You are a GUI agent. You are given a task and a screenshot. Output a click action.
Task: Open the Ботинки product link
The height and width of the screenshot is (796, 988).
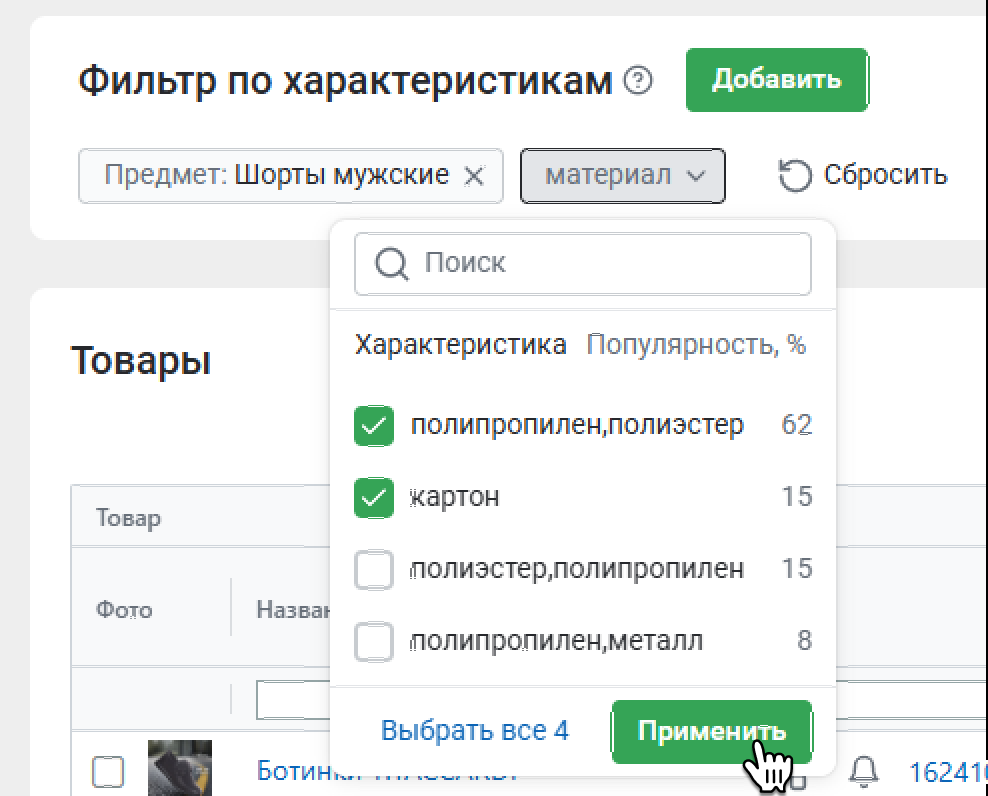[x=386, y=771]
